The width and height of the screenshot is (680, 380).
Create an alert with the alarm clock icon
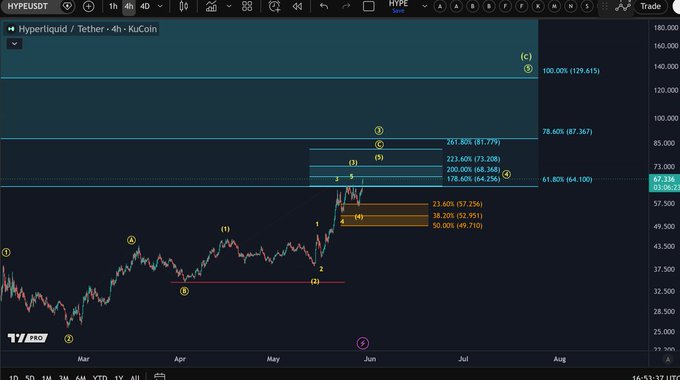pyautogui.click(x=274, y=6)
